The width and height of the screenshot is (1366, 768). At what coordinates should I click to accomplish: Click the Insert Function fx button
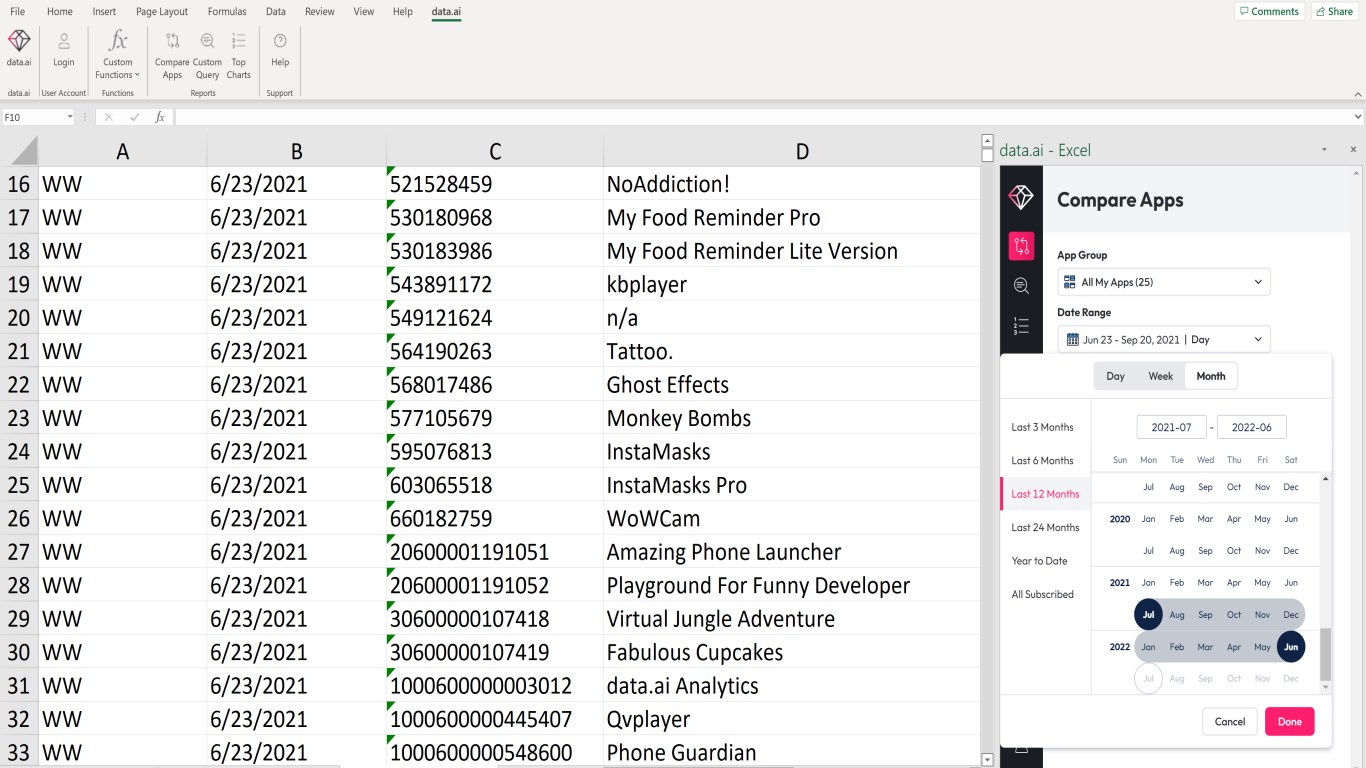[159, 117]
